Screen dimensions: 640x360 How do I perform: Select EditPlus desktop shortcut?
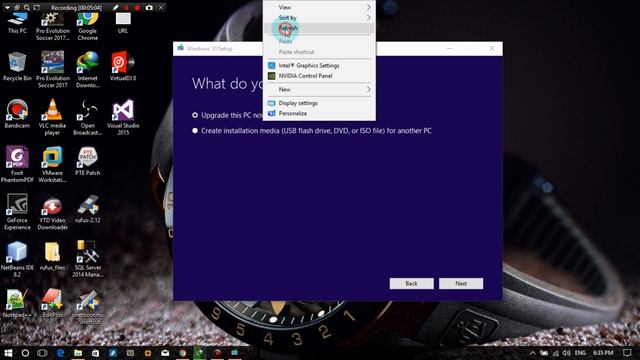(x=52, y=304)
